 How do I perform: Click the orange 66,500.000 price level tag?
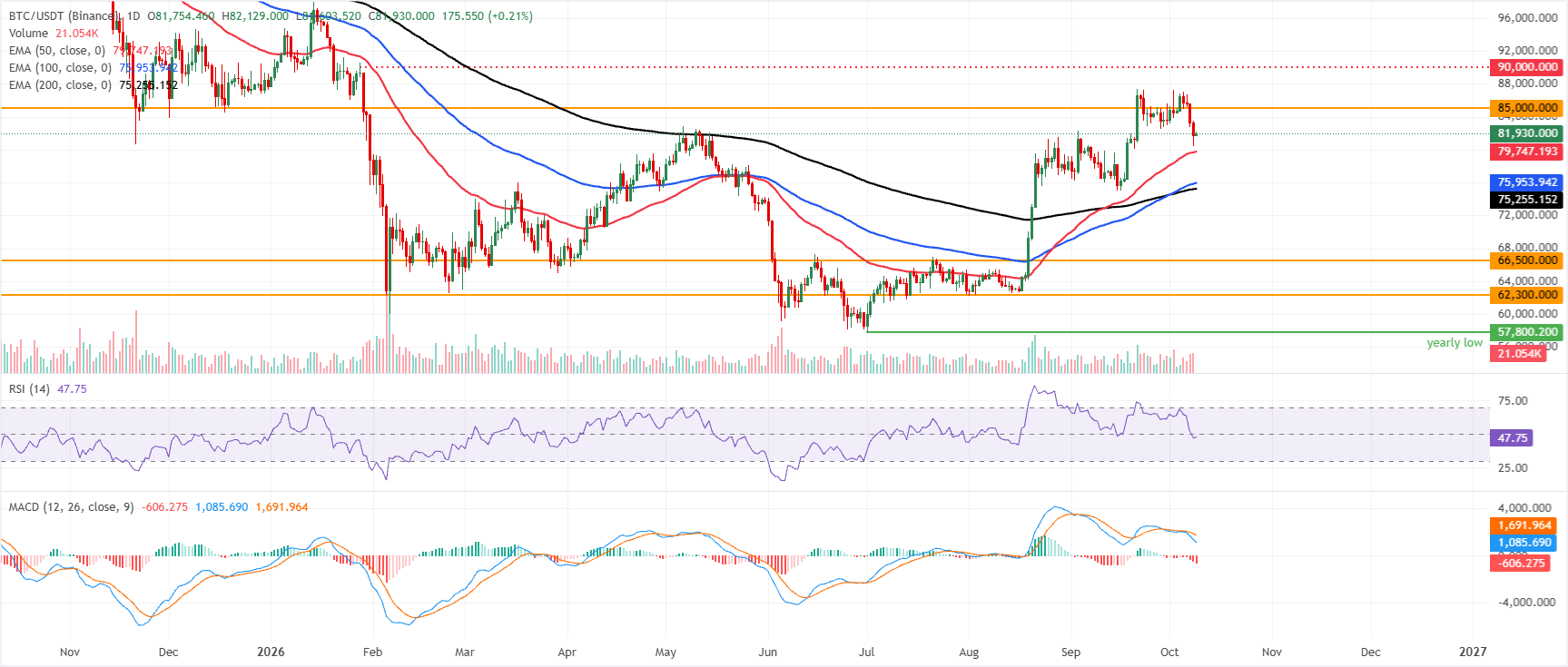pyautogui.click(x=1527, y=260)
